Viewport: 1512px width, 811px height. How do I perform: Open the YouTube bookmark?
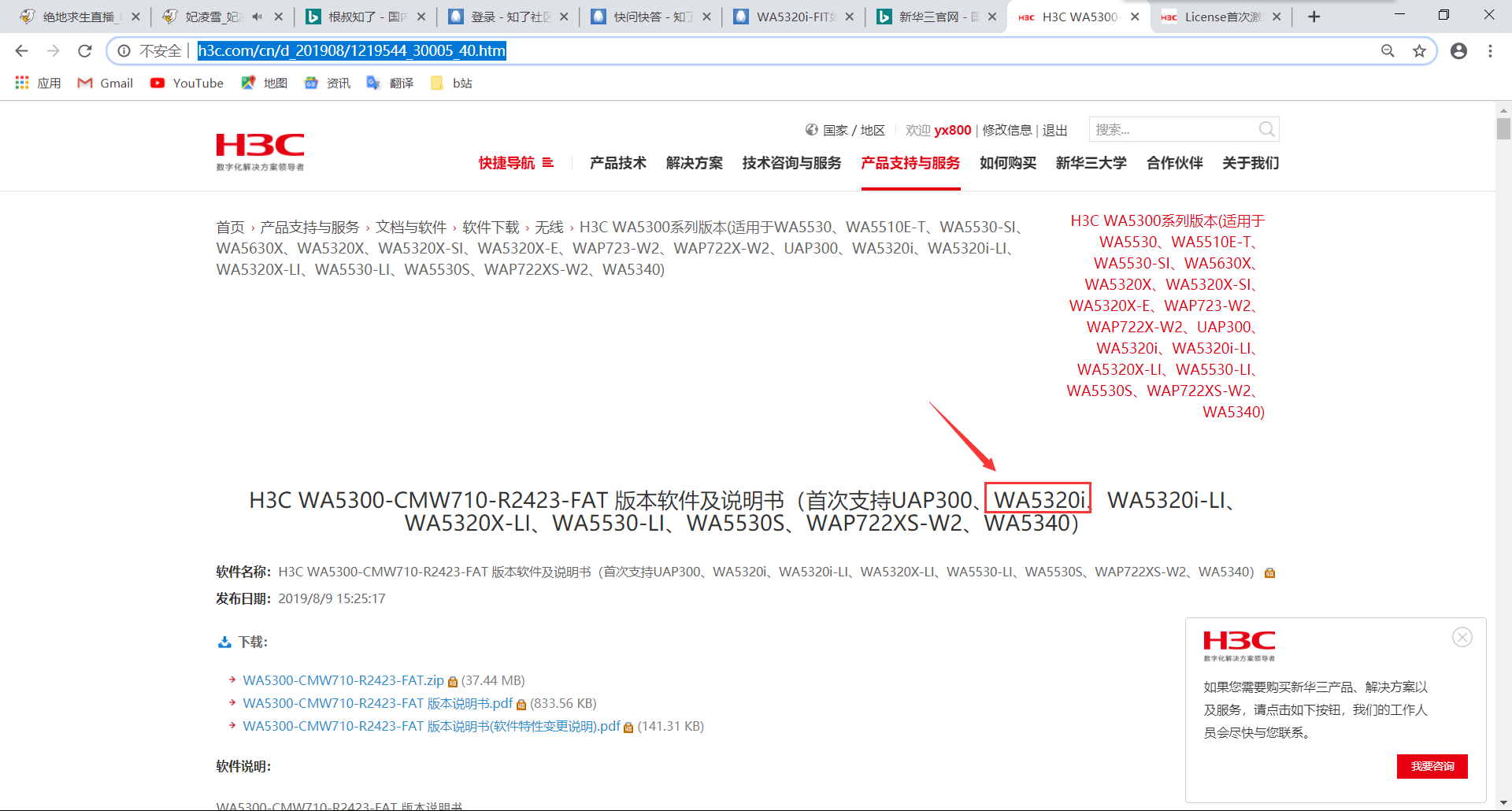click(x=187, y=83)
